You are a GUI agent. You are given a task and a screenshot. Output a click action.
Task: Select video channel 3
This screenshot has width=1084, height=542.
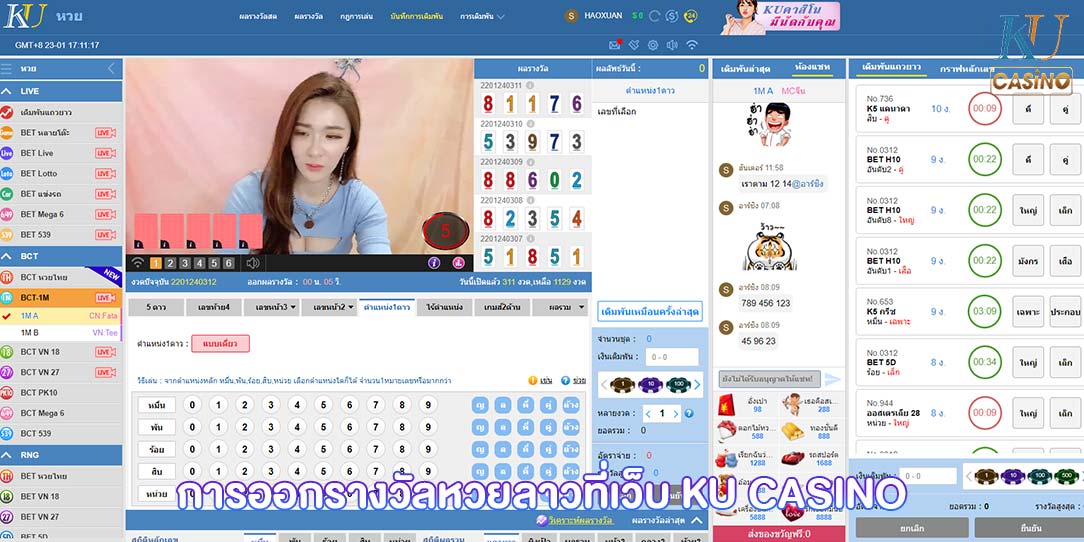point(185,263)
